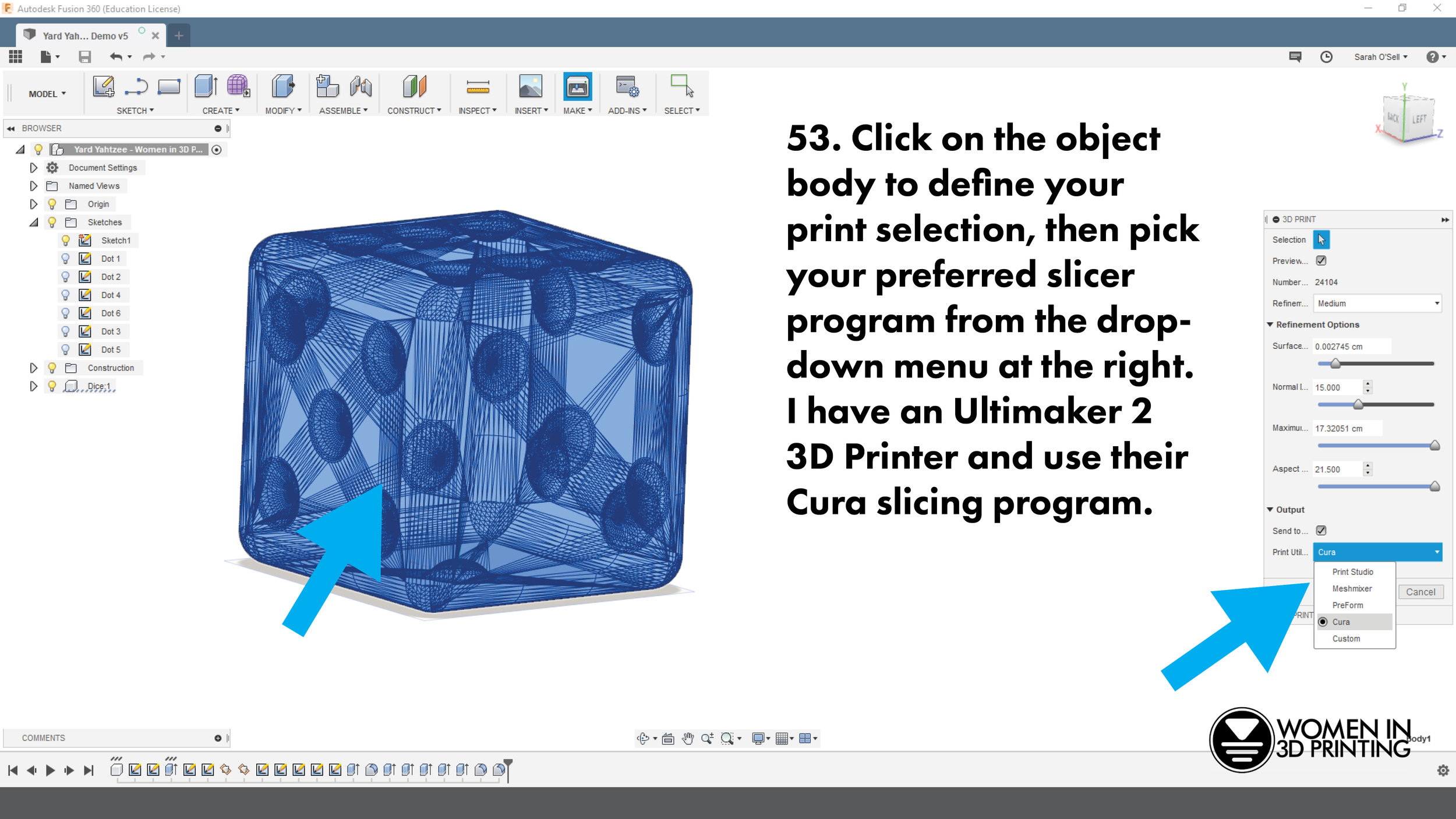The image size is (1456, 819).
Task: Collapse the Output section
Action: pos(1270,509)
